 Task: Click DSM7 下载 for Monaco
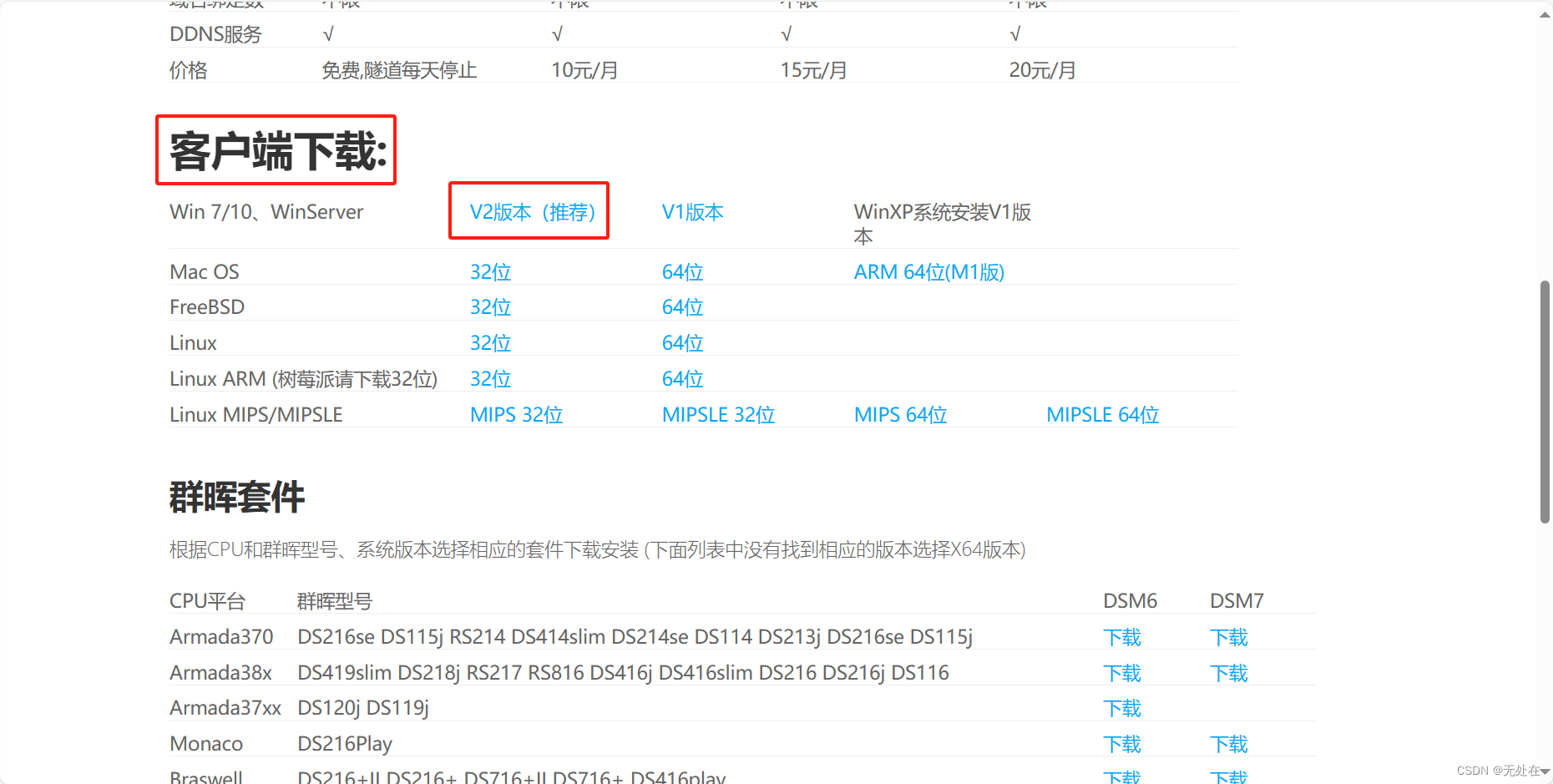click(1228, 745)
